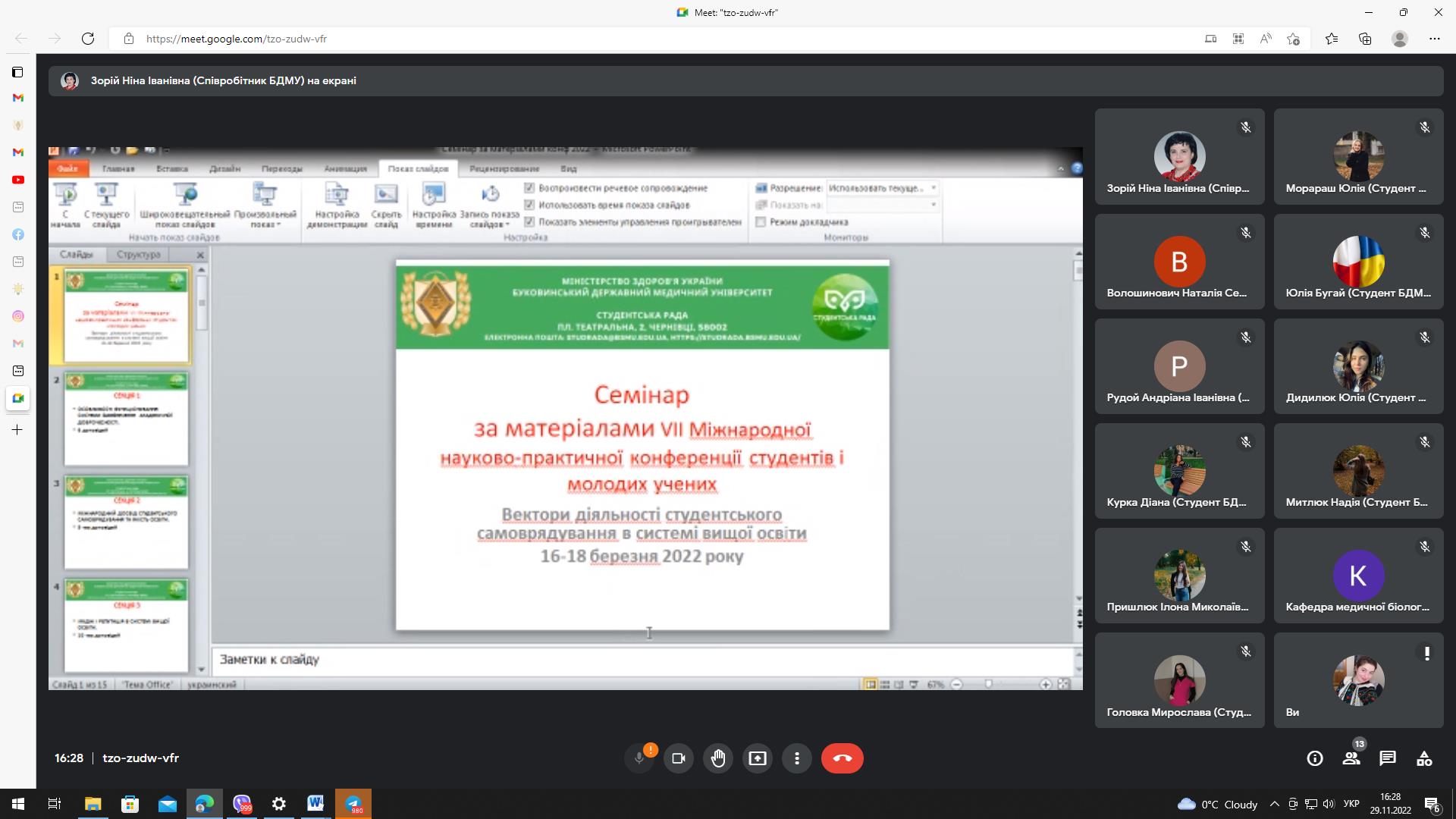The height and width of the screenshot is (819, 1456).
Task: Open the Google Meet icon in browser sidebar
Action: tap(18, 398)
